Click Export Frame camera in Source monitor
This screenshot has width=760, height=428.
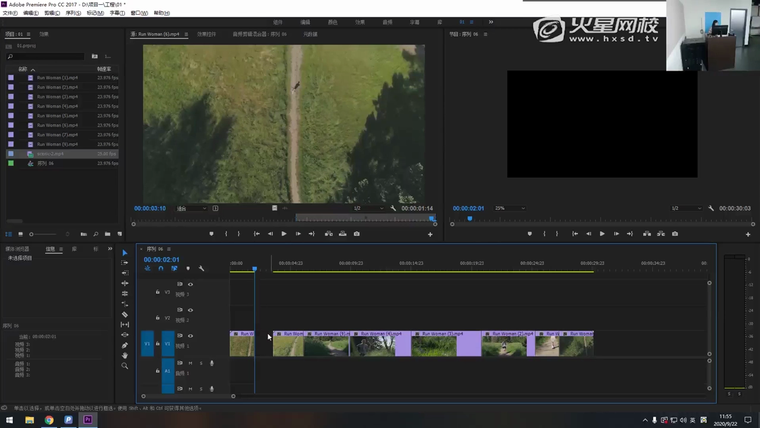357,234
